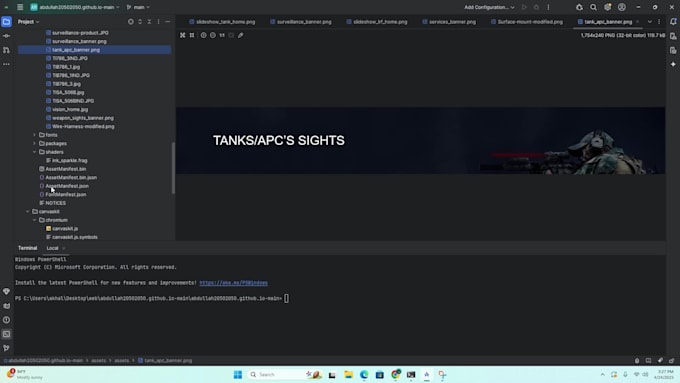
Task: Open project selector abdullah20502050.github.io-main
Action: click(x=75, y=7)
